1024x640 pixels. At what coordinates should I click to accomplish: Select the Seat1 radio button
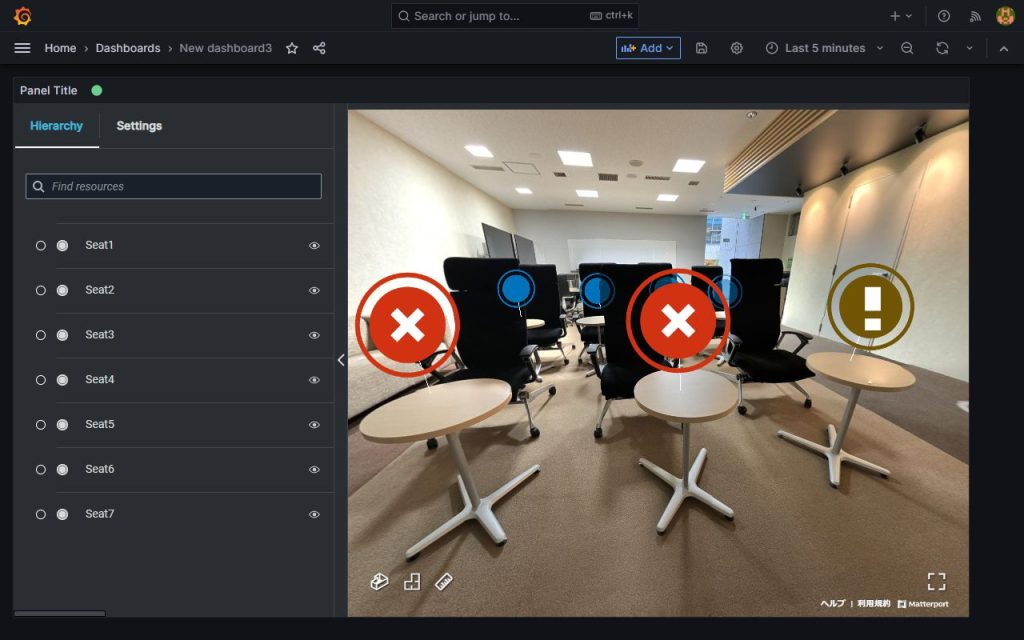[40, 246]
